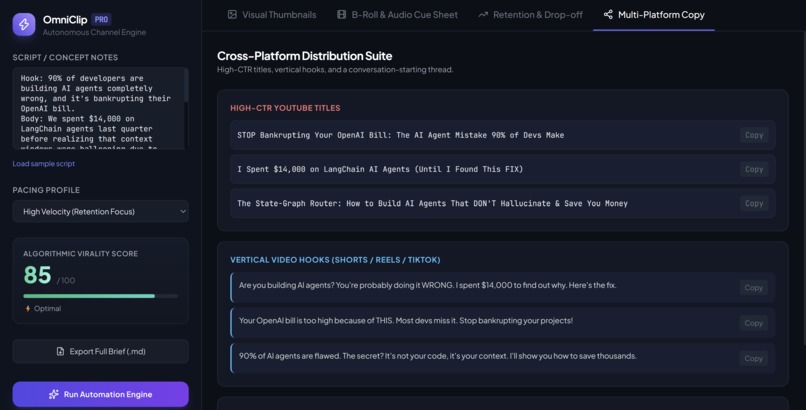Click the 90% of AI agents are flawed text

(437, 356)
